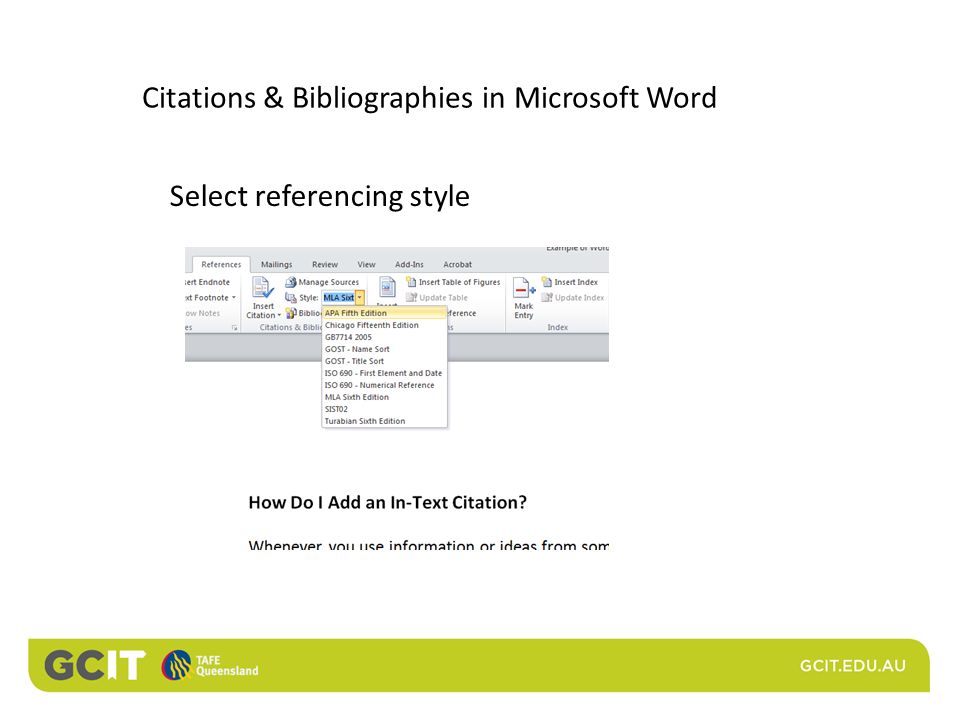The width and height of the screenshot is (960, 720).
Task: Select GOST - Name Sort style
Action: pos(384,349)
